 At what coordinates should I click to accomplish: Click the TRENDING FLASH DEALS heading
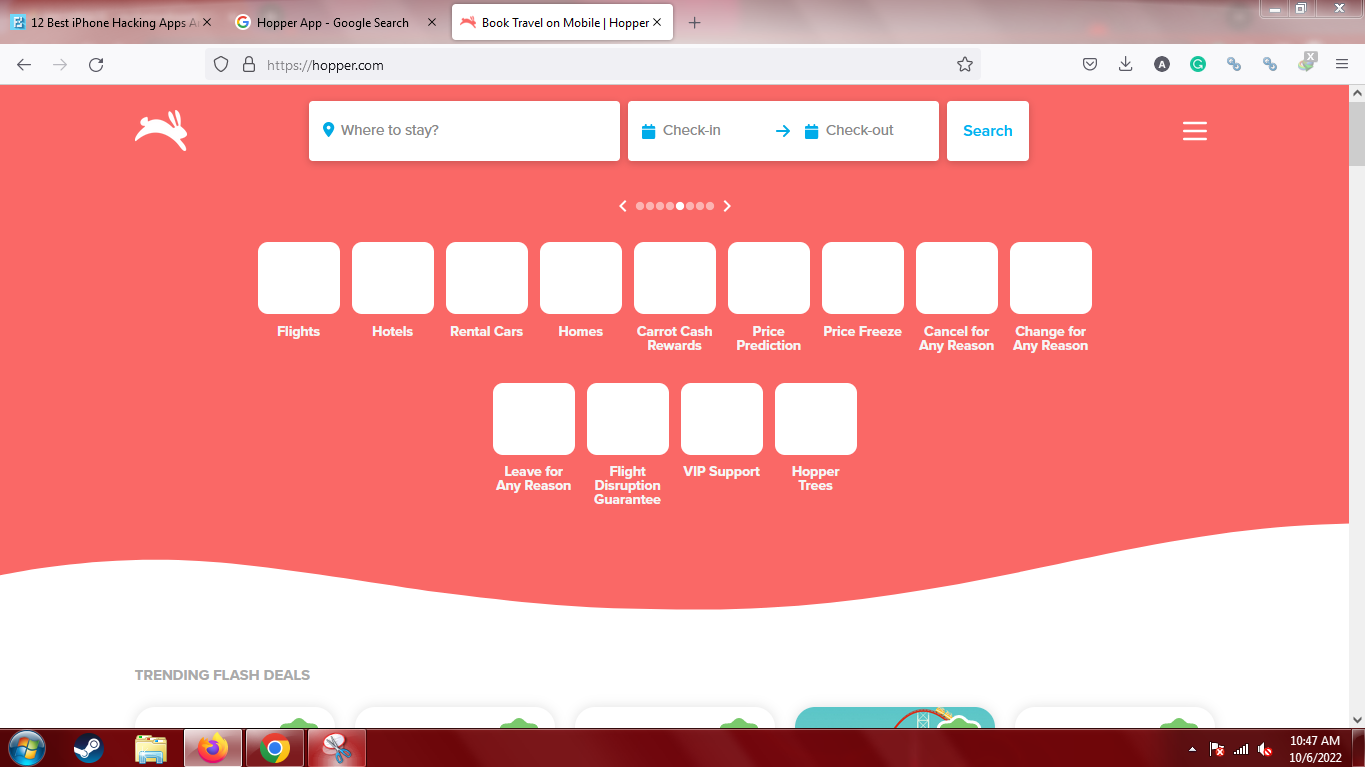(222, 675)
